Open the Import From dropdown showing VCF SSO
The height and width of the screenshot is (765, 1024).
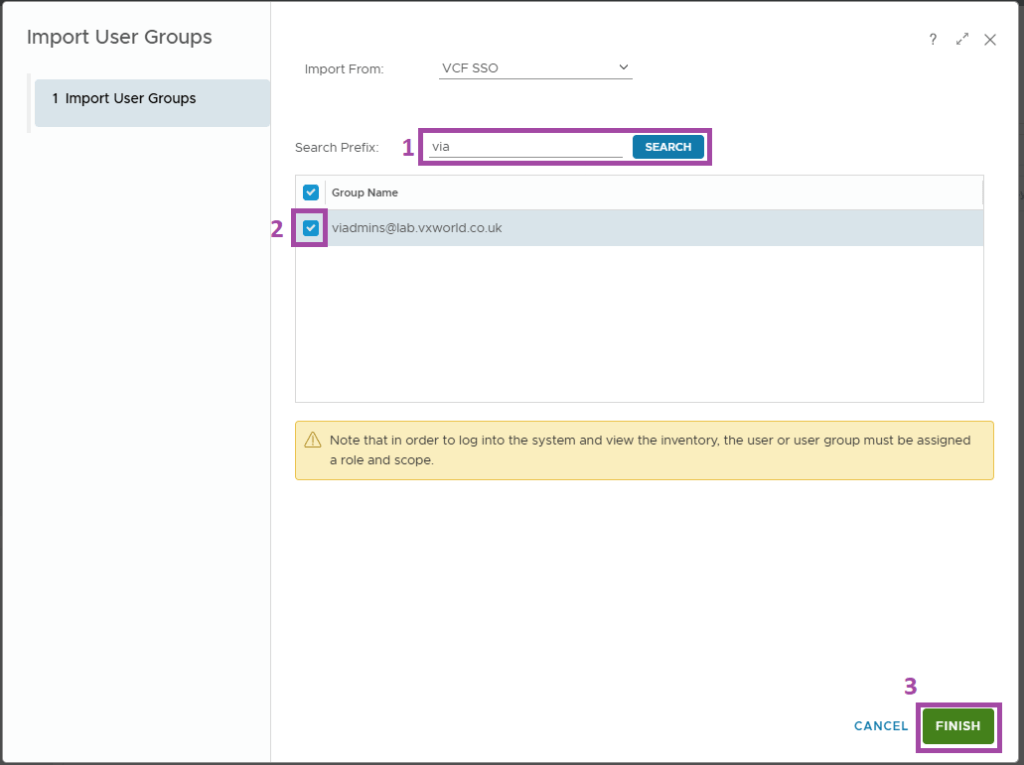pos(535,68)
